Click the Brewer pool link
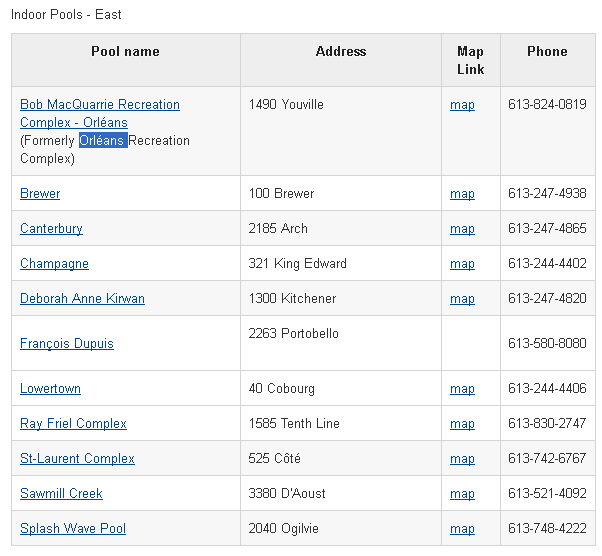Image resolution: width=602 pixels, height=556 pixels. pyautogui.click(x=40, y=194)
